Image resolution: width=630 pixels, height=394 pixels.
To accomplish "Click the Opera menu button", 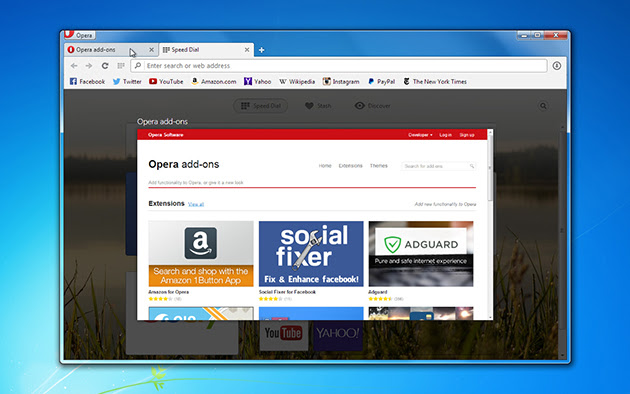I will pos(80,35).
